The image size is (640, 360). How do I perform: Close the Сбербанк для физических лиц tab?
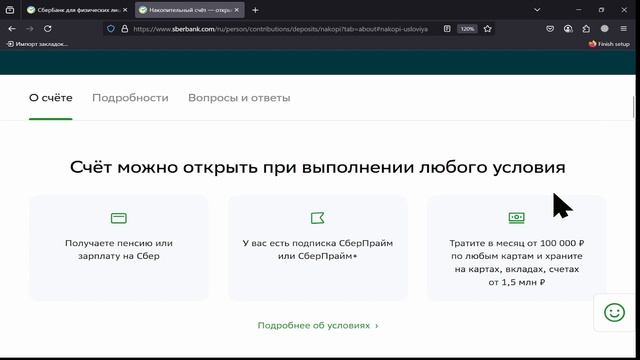click(125, 10)
